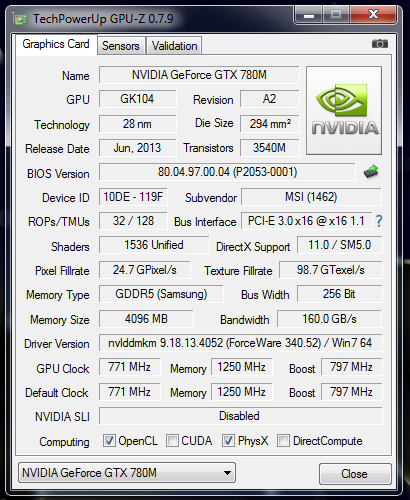Click the Bus Interface field PCI-E 3.0 x16
This screenshot has height=500, width=410.
[306, 221]
